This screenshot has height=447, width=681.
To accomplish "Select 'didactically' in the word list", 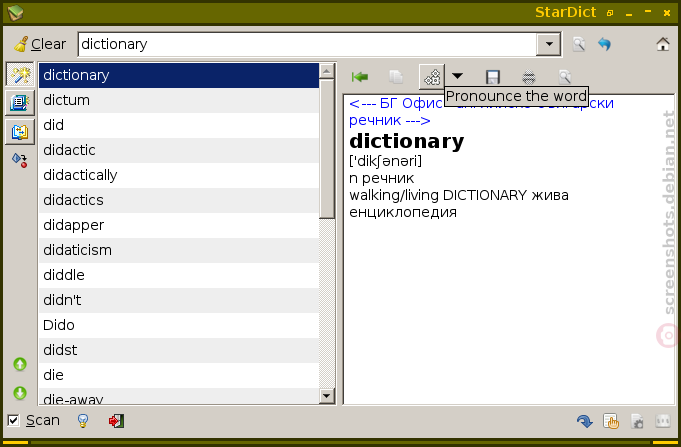I will (x=179, y=175).
